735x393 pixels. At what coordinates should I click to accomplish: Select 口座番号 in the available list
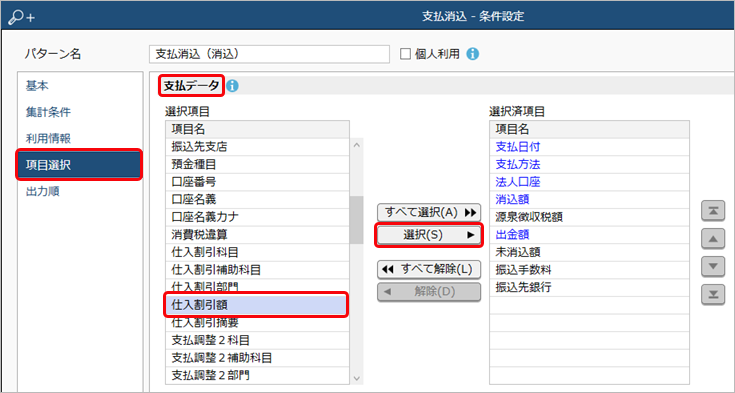(x=257, y=182)
